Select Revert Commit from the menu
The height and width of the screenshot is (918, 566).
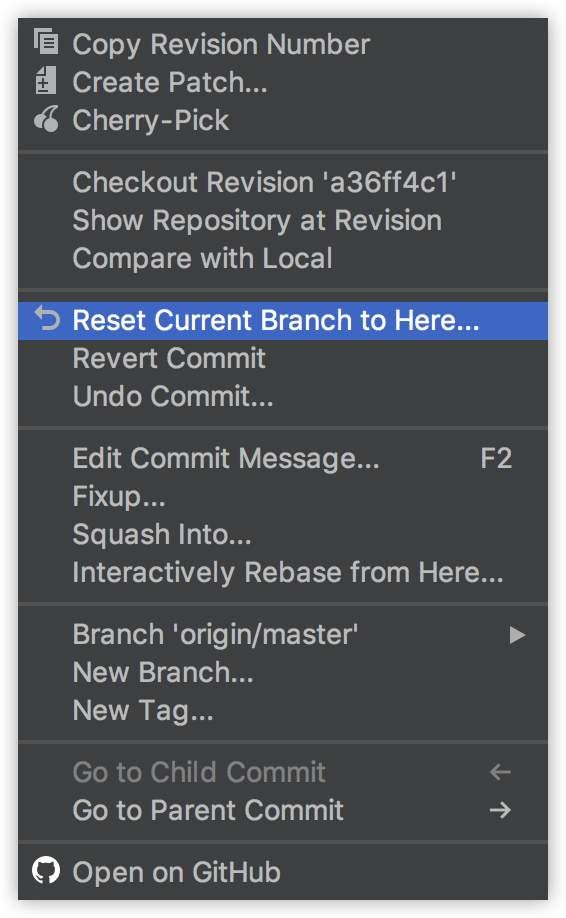point(283,358)
